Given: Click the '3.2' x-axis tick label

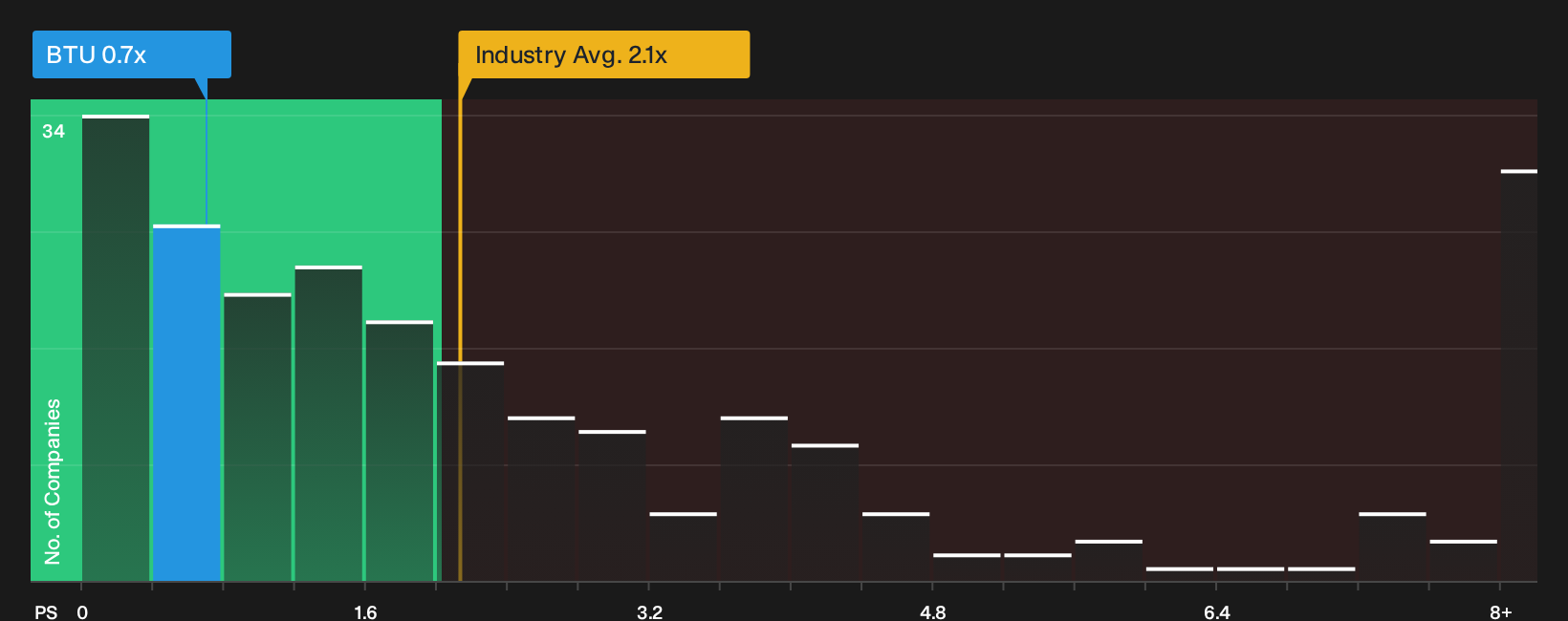Looking at the screenshot, I should (649, 612).
